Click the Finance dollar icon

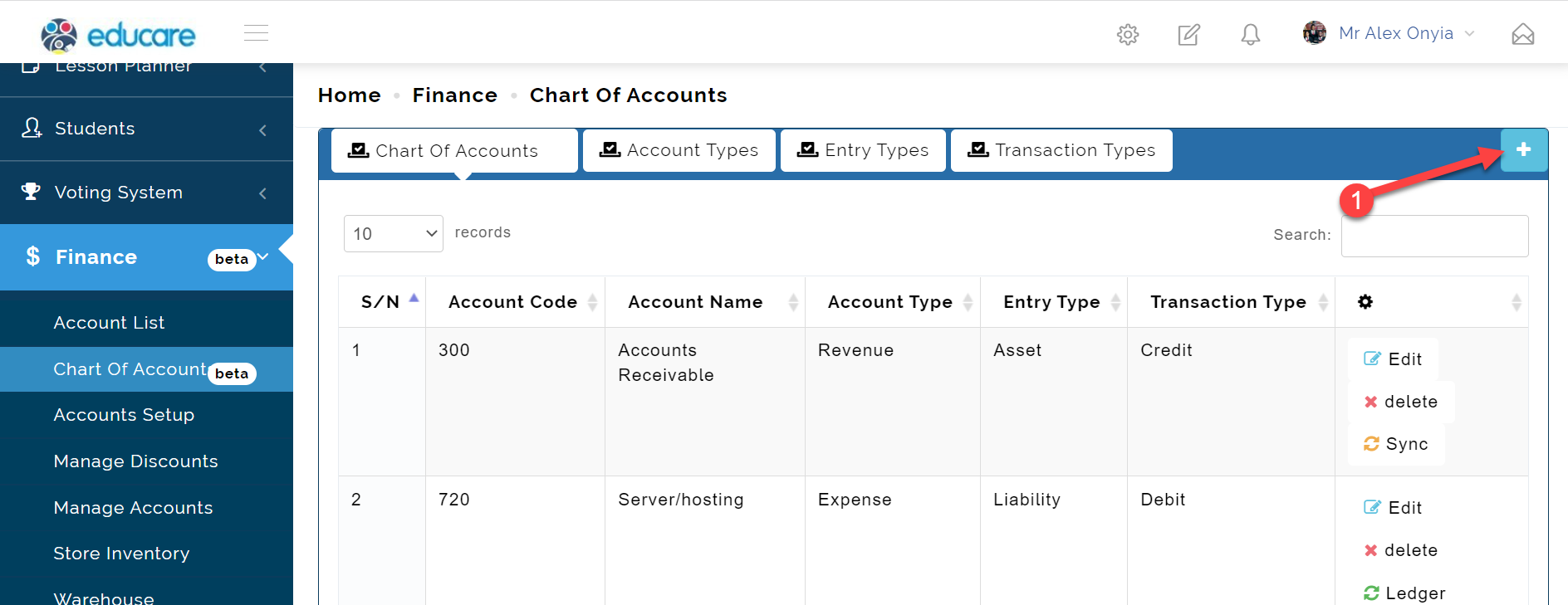32,256
